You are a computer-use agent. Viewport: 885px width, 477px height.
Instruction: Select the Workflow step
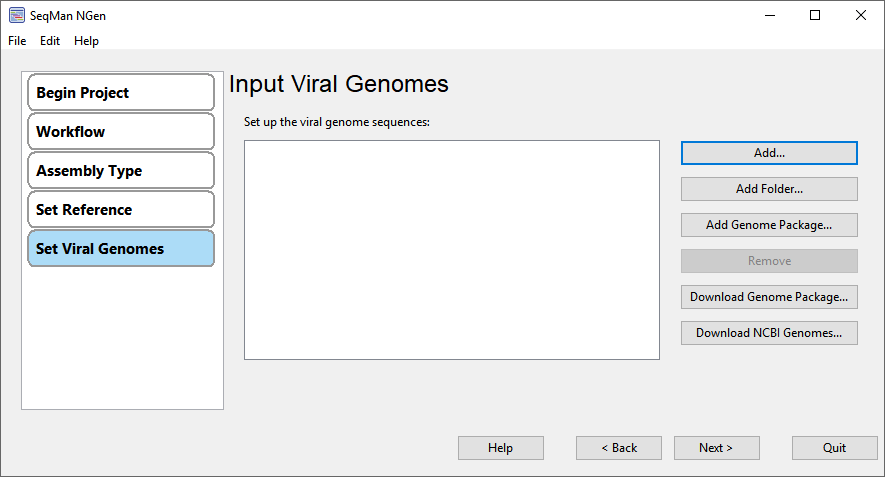pyautogui.click(x=121, y=132)
